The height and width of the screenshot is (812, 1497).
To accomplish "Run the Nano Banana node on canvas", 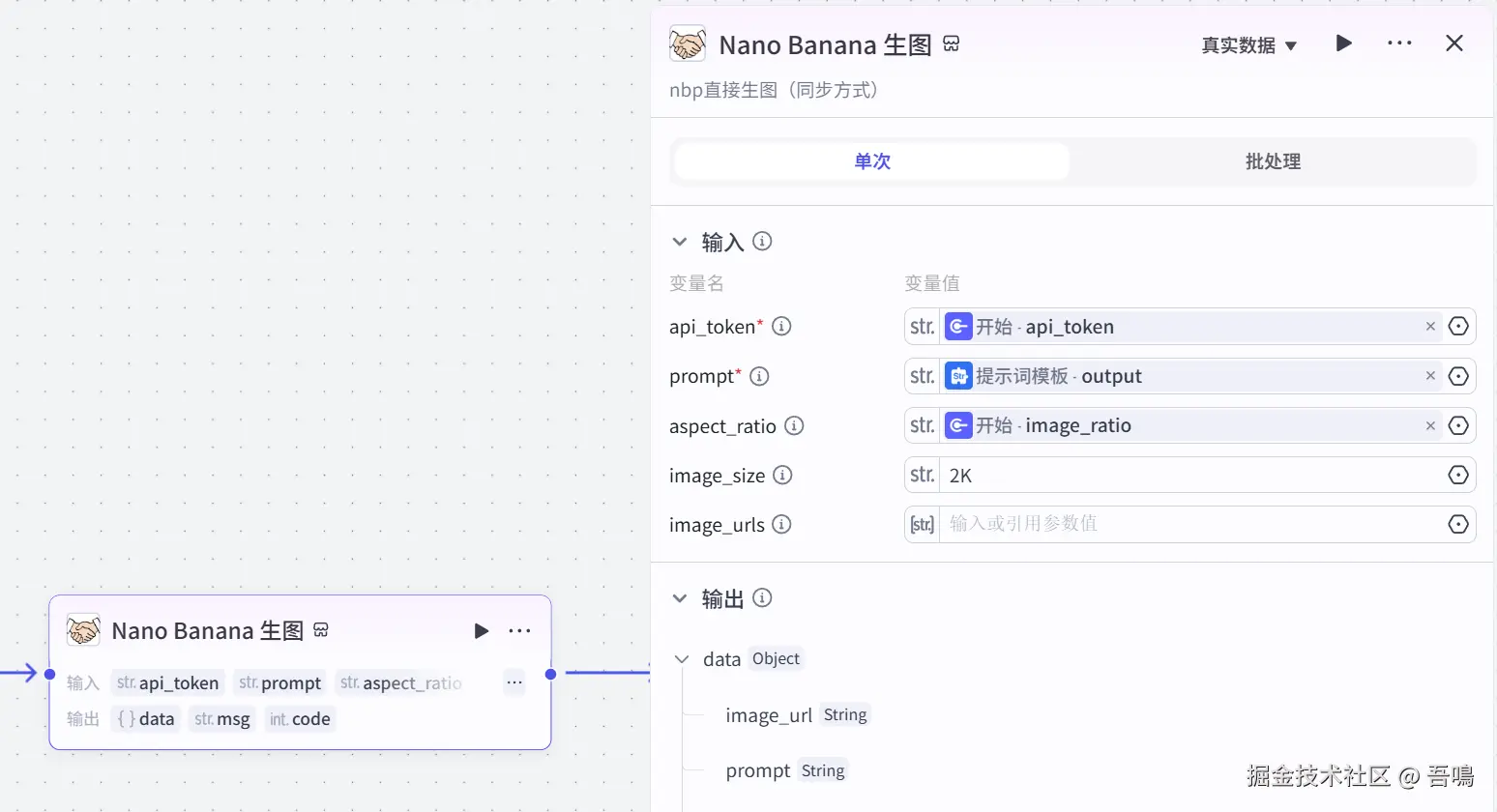I will pos(481,631).
